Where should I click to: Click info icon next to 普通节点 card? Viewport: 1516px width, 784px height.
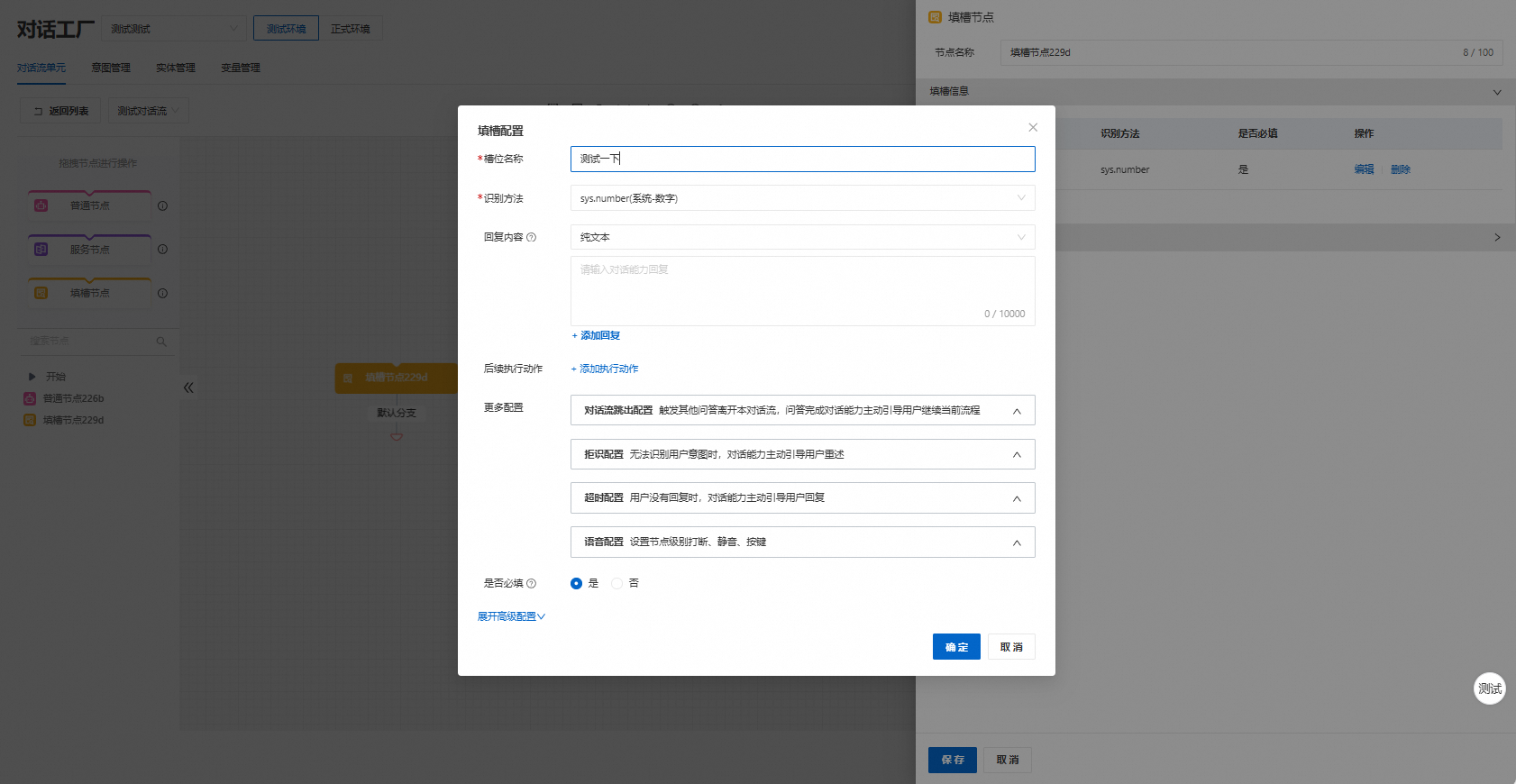[163, 206]
